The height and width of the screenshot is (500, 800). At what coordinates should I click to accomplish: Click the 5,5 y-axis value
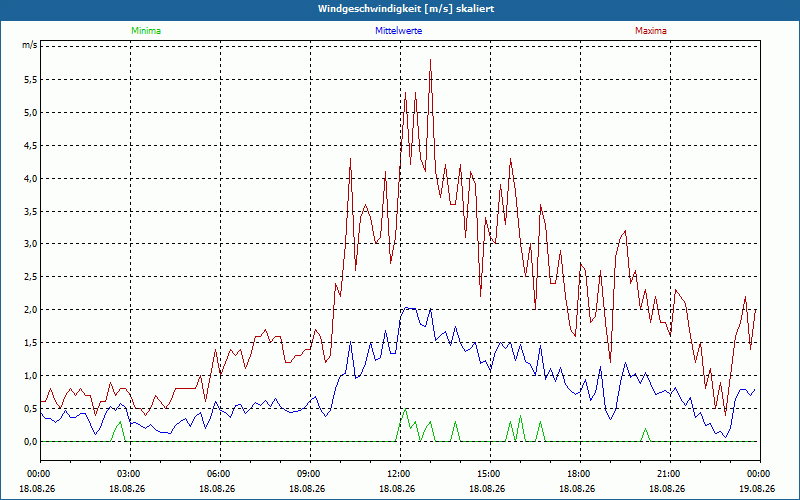point(31,80)
